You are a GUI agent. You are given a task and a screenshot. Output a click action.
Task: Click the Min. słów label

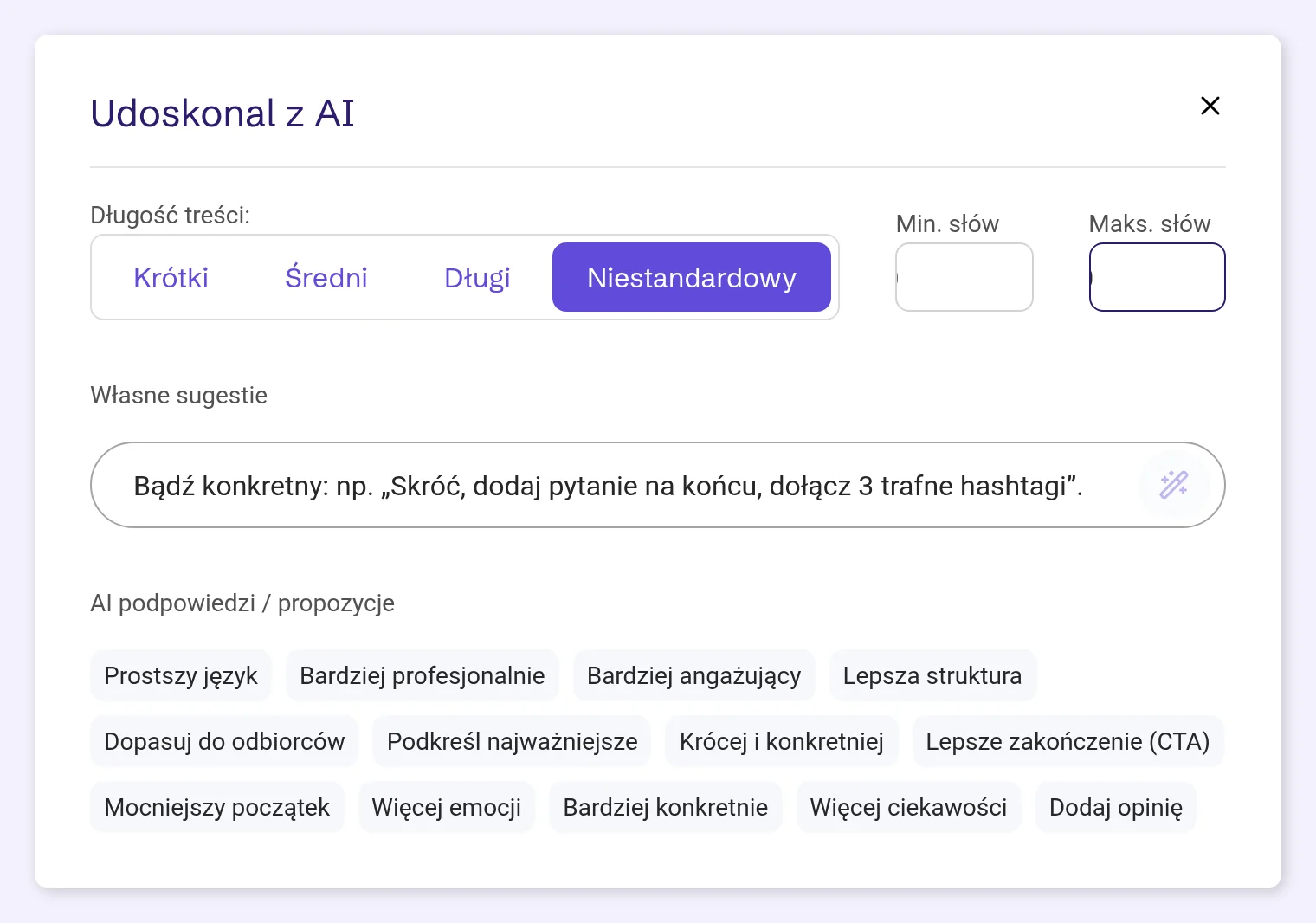(947, 223)
